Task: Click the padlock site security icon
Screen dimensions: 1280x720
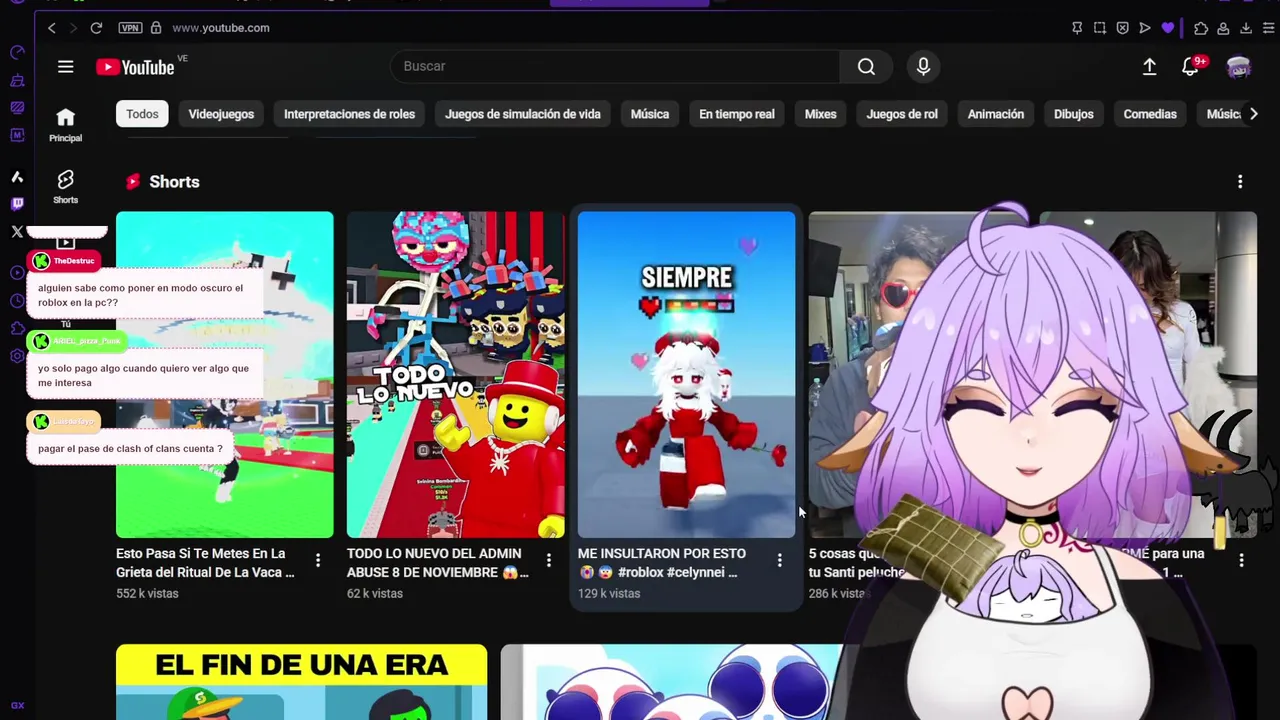Action: click(156, 28)
